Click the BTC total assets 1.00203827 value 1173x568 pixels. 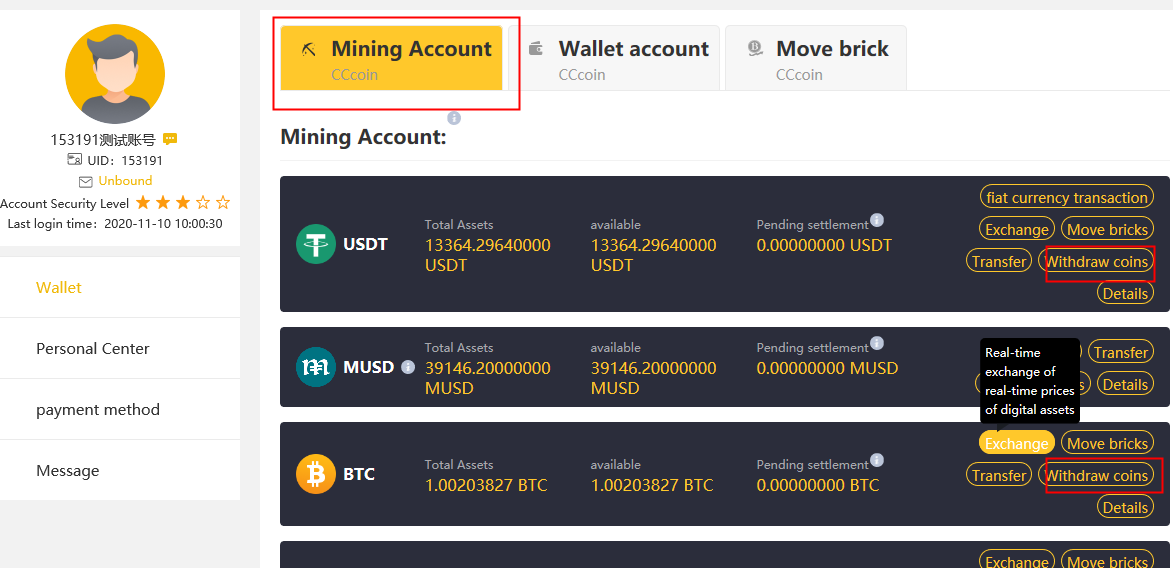pyautogui.click(x=486, y=486)
